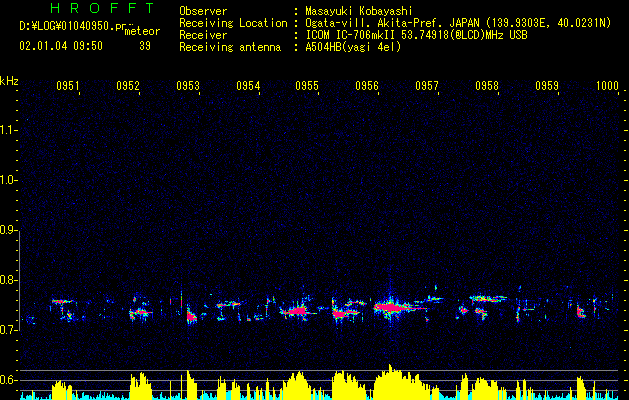Image resolution: width=629 pixels, height=400 pixels.
Task: Click the ICOM IC-706mkII frequency text
Action: 416,35
